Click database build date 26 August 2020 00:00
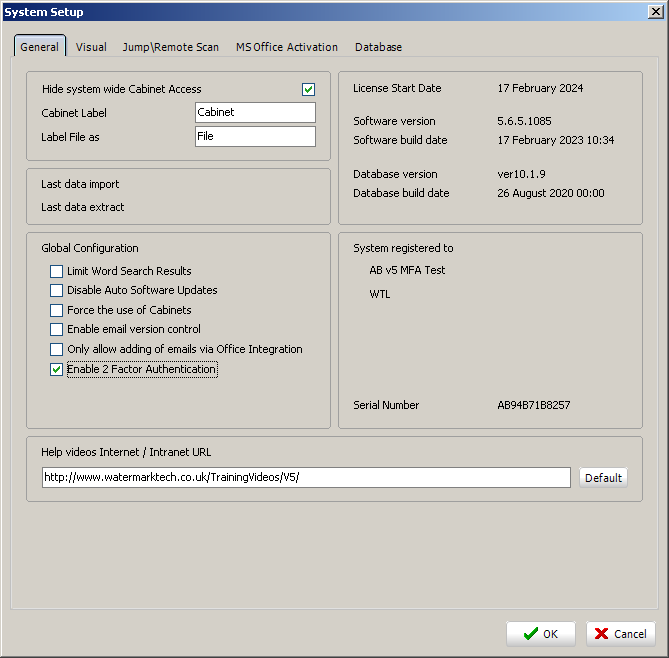This screenshot has height=658, width=669. point(551,193)
